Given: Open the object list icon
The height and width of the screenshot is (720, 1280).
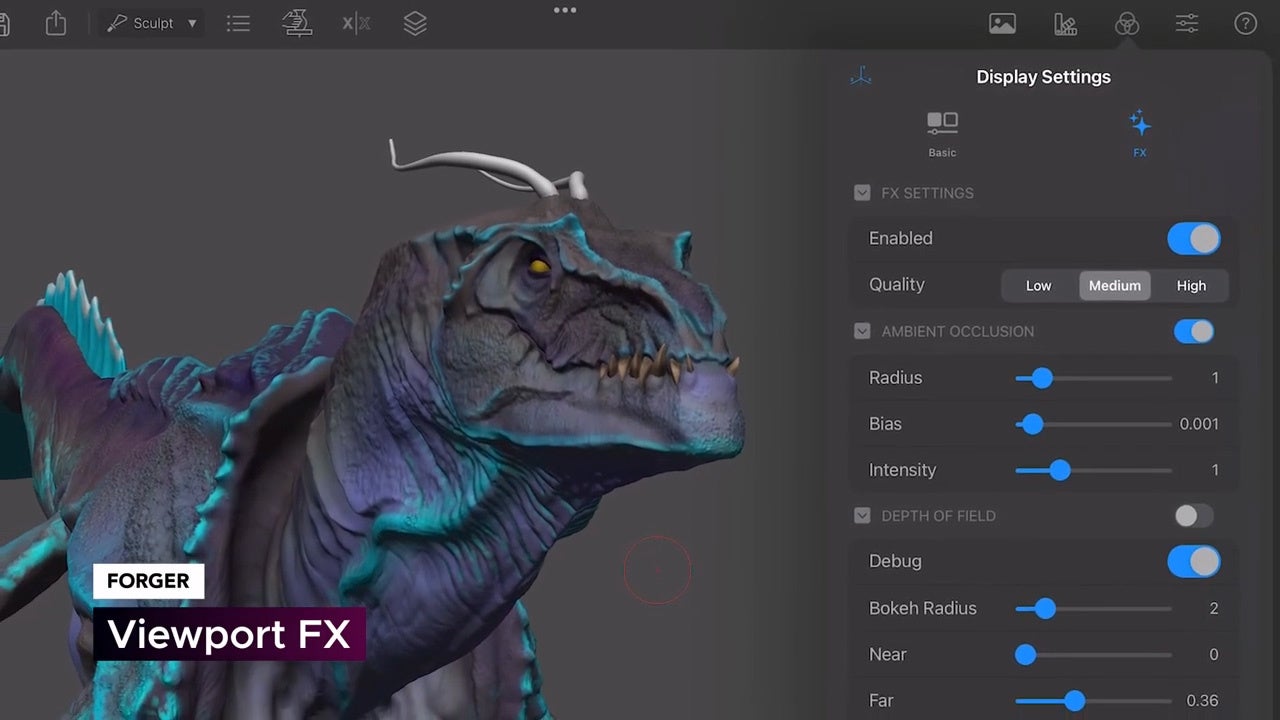Looking at the screenshot, I should [x=238, y=23].
